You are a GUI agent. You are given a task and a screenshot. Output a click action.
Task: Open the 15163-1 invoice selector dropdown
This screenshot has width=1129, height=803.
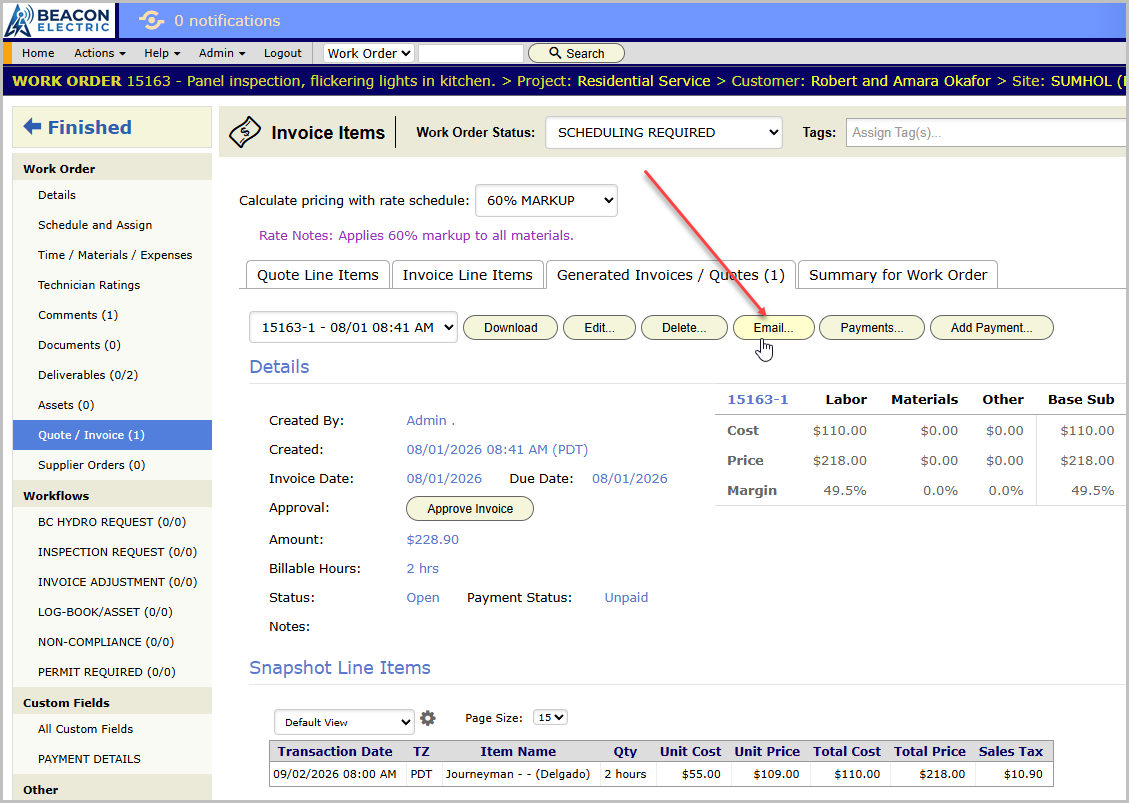coord(354,328)
